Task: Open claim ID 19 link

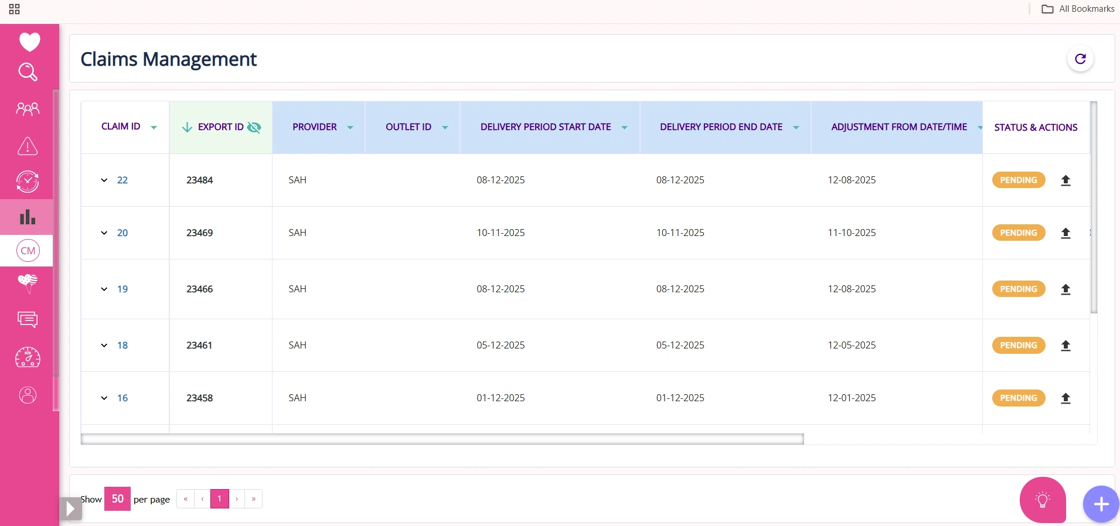Action: [122, 289]
